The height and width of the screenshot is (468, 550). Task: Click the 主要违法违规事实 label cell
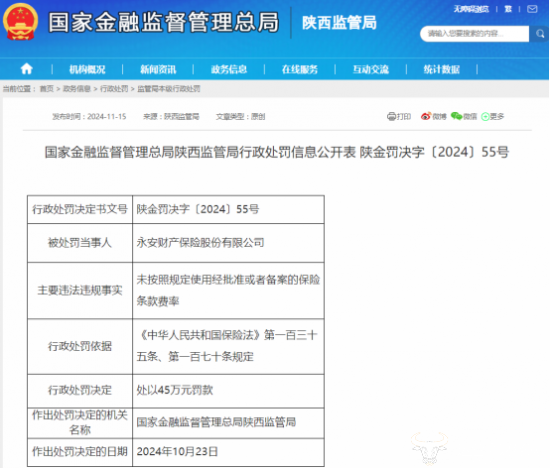(80, 290)
